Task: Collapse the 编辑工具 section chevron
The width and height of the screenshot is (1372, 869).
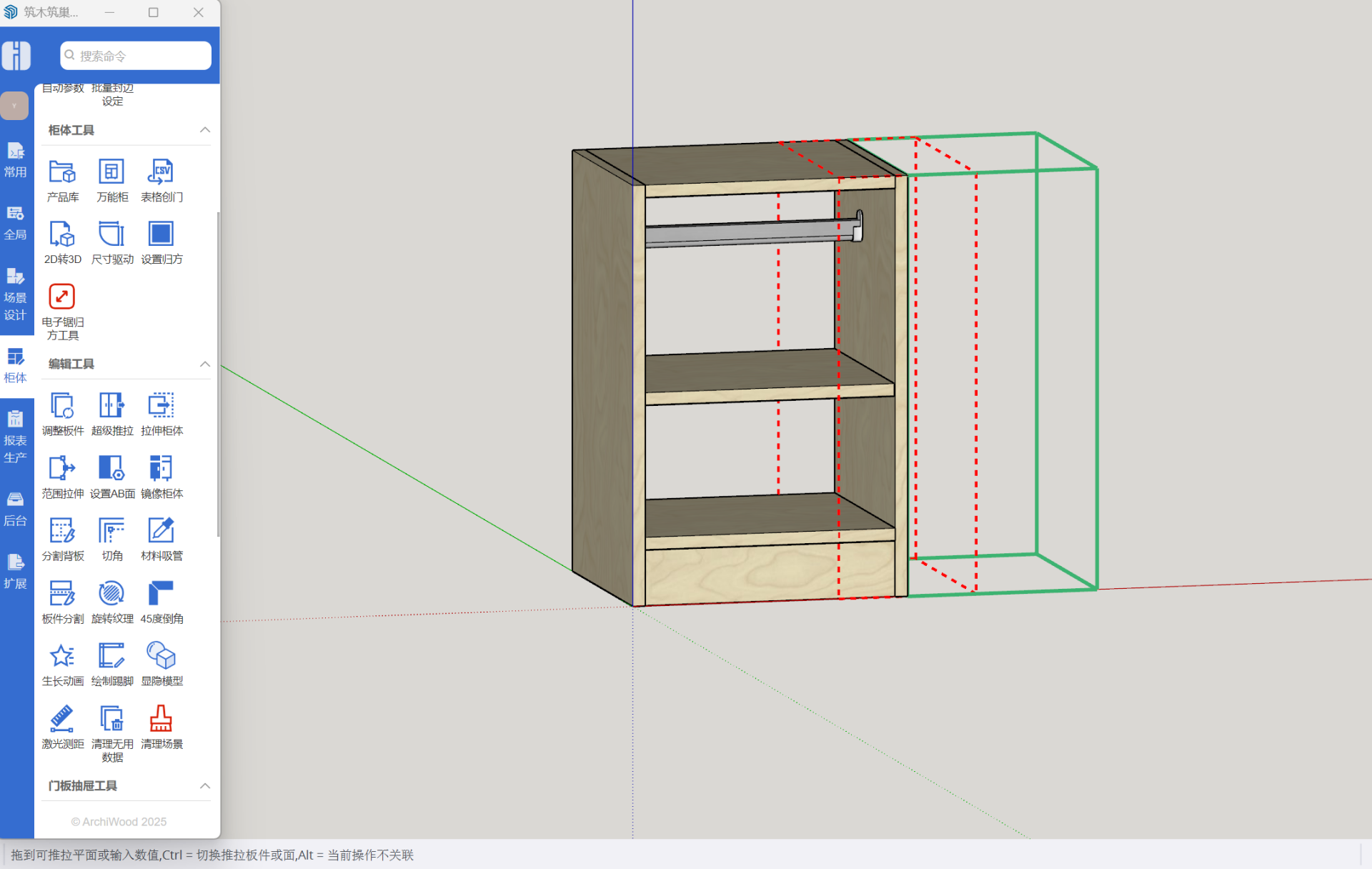Action: pos(205,364)
